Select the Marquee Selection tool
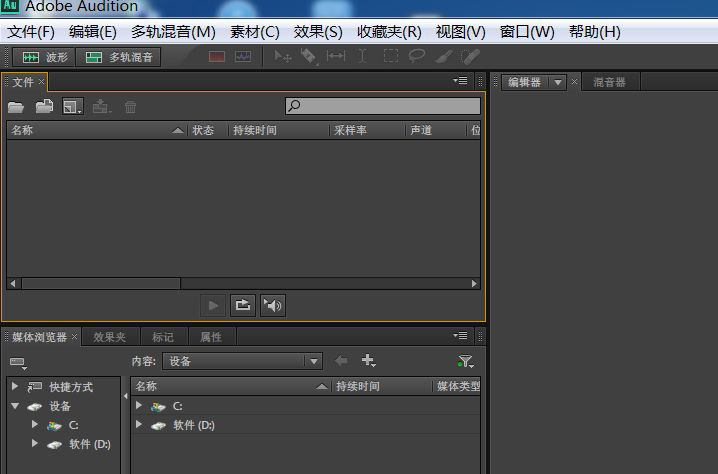This screenshot has width=718, height=474. click(x=391, y=56)
